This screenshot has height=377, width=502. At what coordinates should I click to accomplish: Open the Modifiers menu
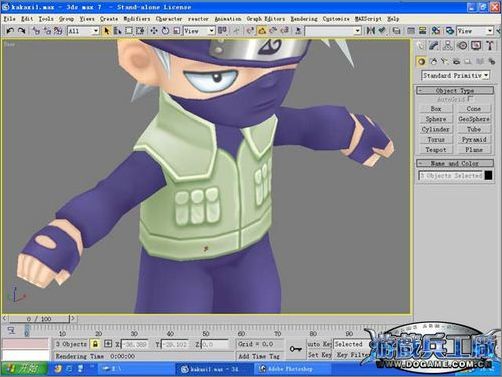click(x=137, y=19)
